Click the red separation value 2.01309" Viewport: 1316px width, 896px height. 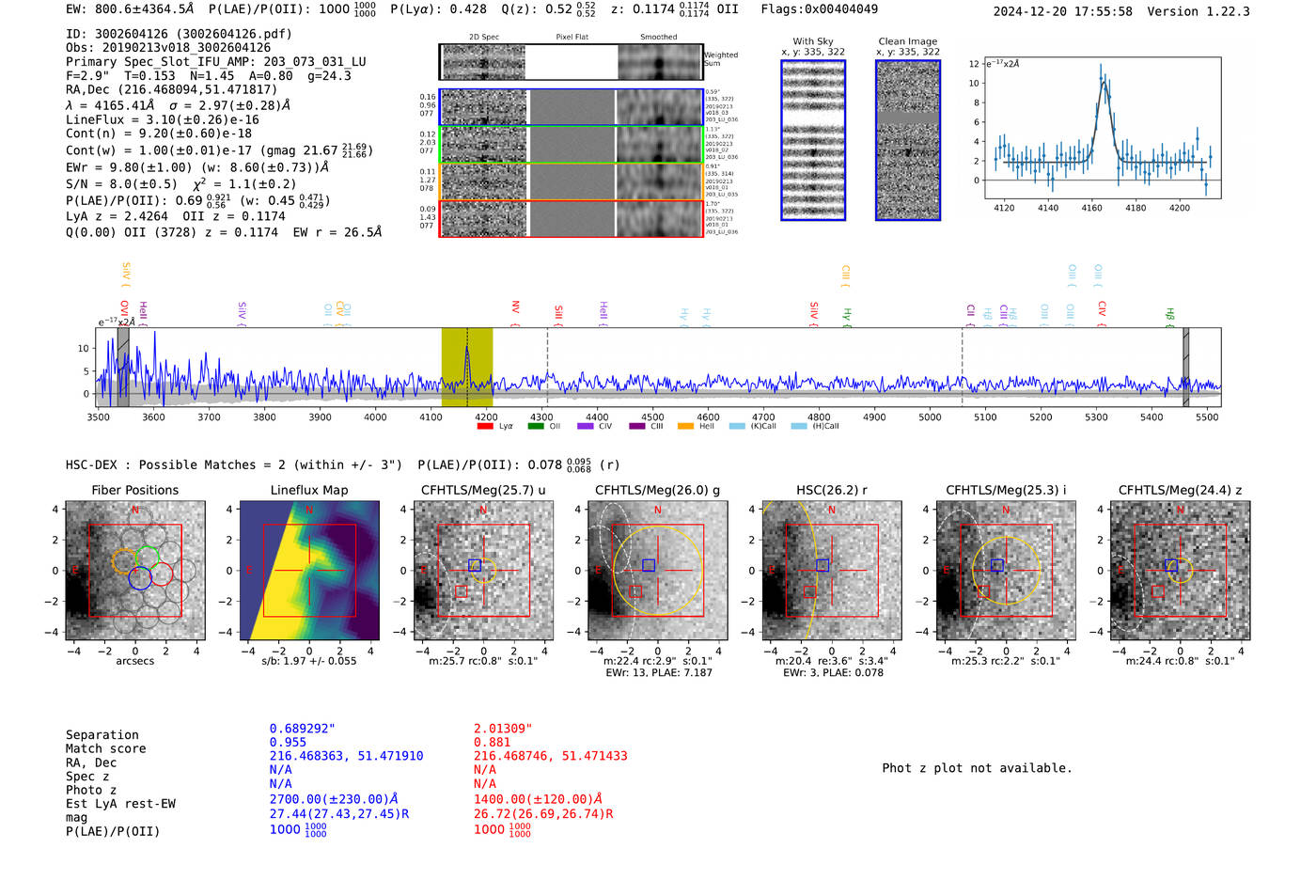[503, 729]
